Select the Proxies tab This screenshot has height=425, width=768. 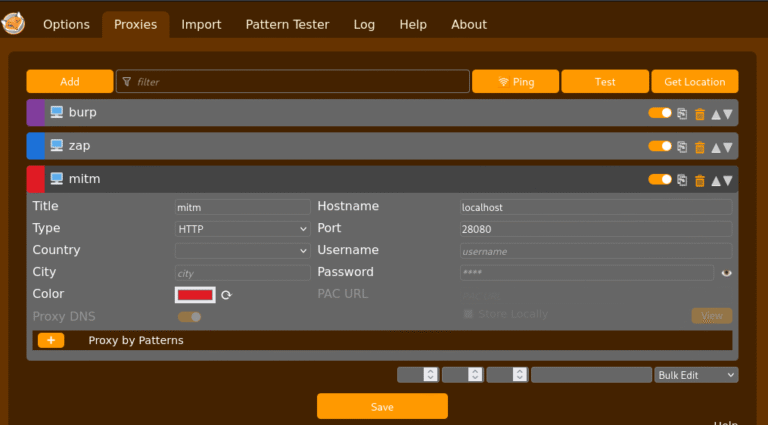(136, 24)
